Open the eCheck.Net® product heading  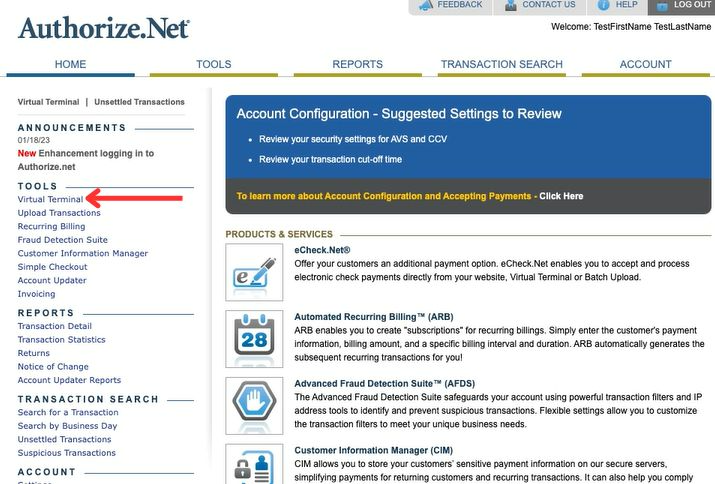click(x=322, y=250)
